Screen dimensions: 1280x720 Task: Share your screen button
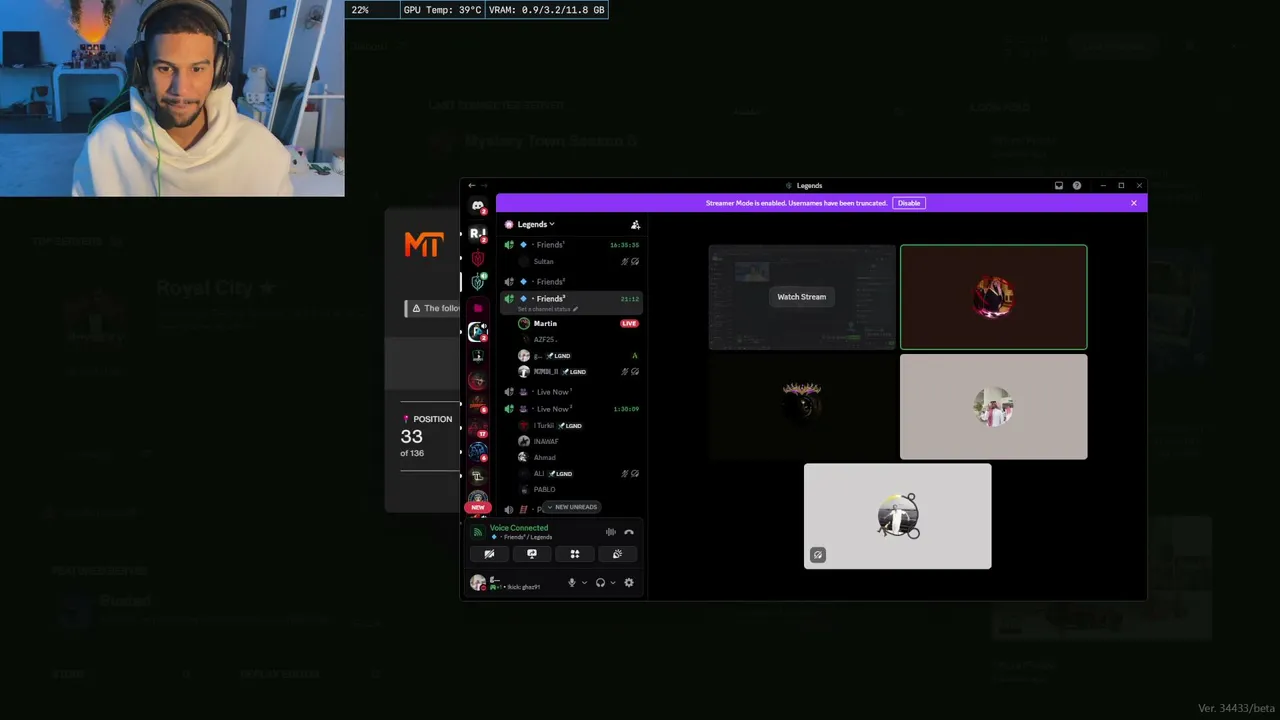click(532, 554)
